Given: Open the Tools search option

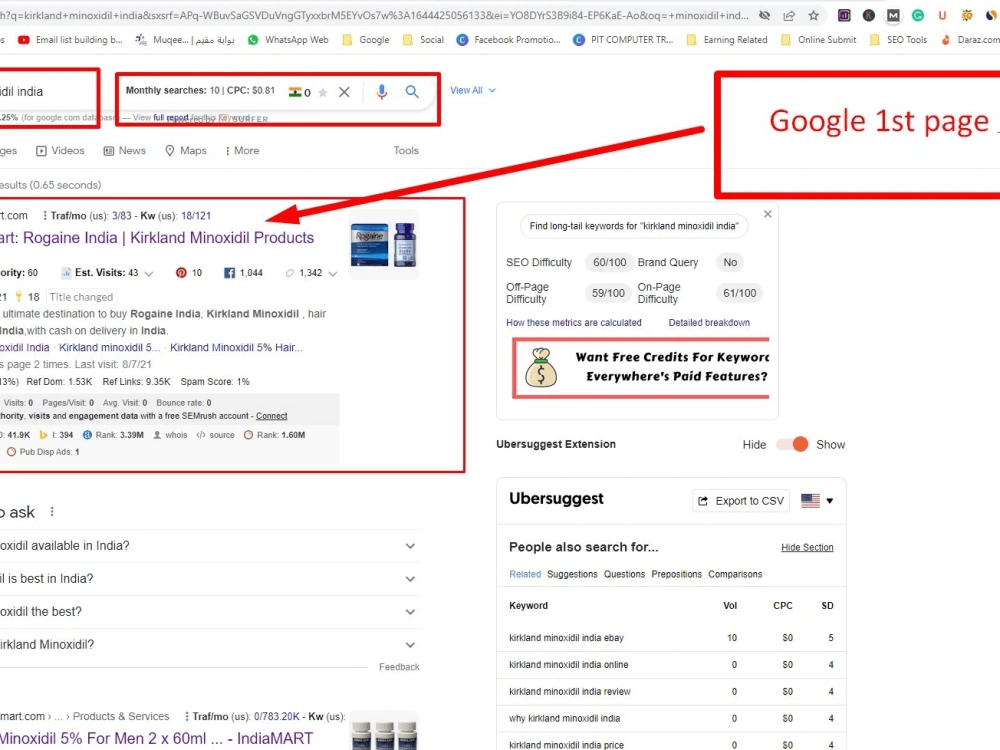Looking at the screenshot, I should click(406, 151).
